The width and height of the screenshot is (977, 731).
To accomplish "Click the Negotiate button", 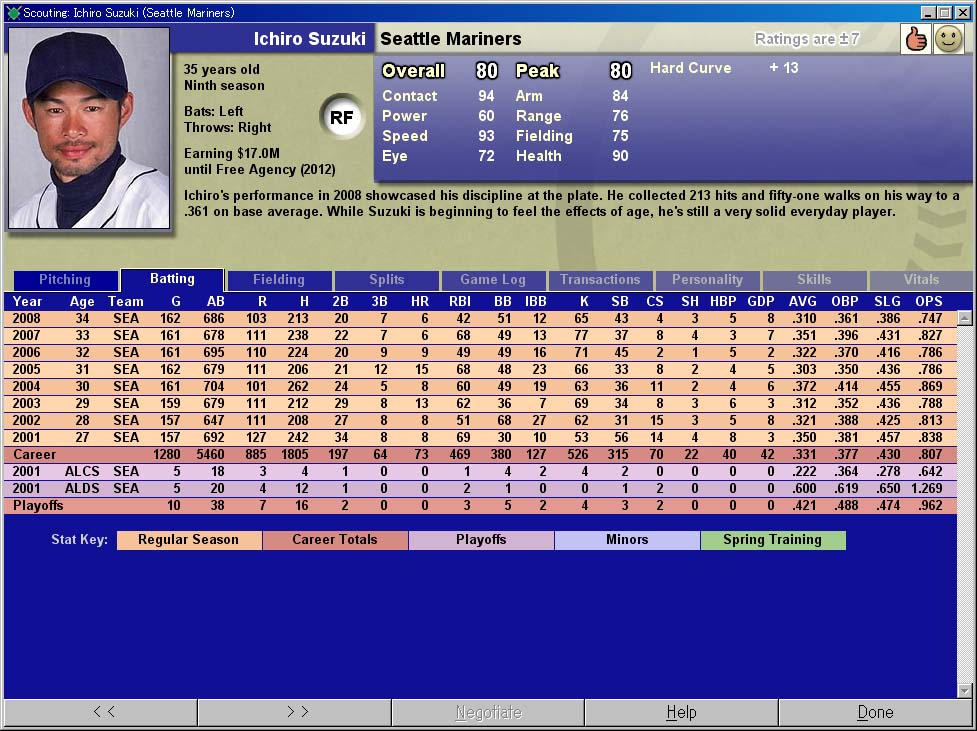I will [x=488, y=712].
